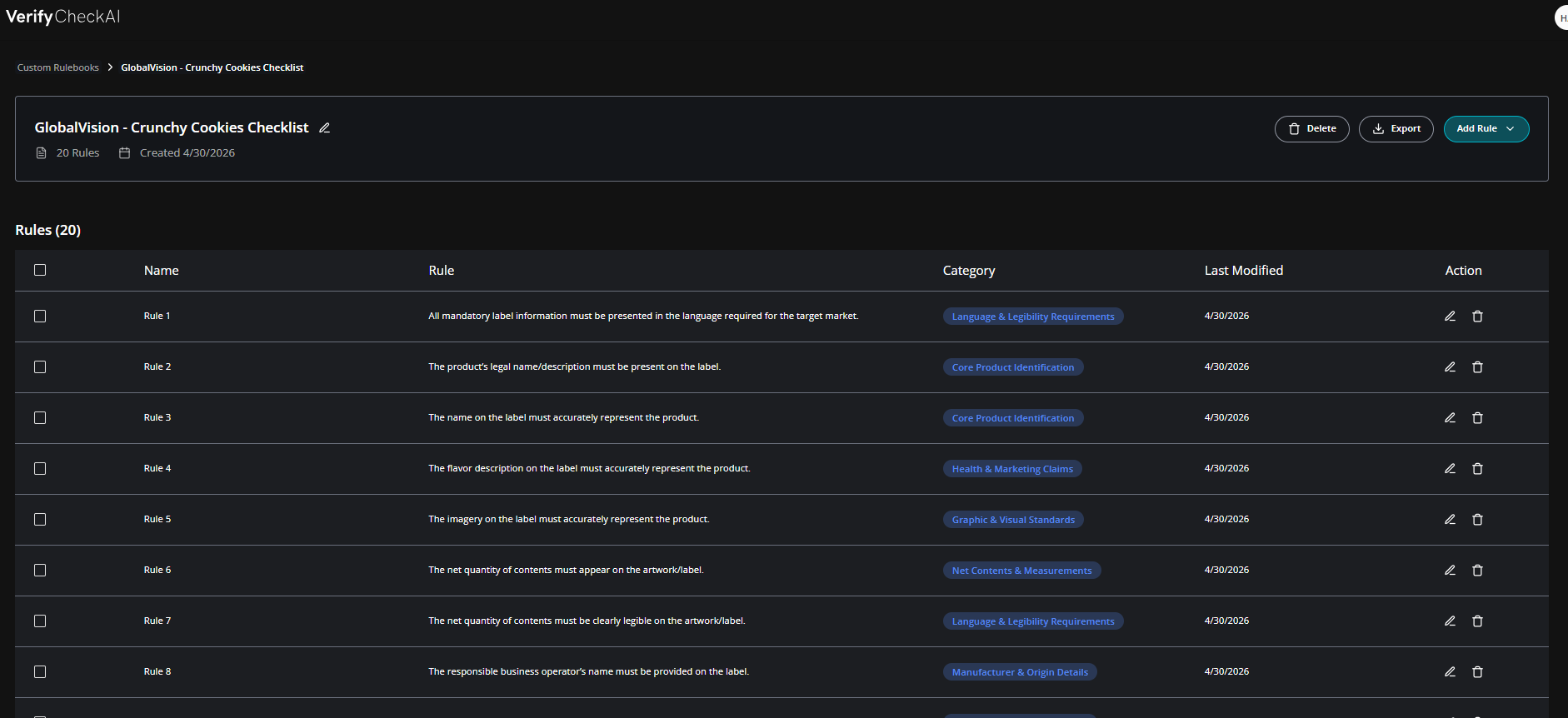Click Rule 2's Core Product Identification tag

[1013, 367]
